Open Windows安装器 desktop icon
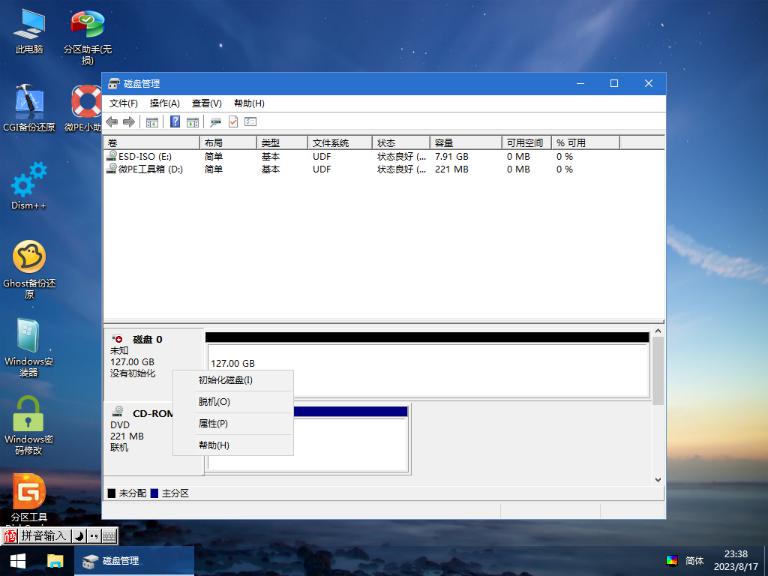This screenshot has height=576, width=768. pos(29,348)
